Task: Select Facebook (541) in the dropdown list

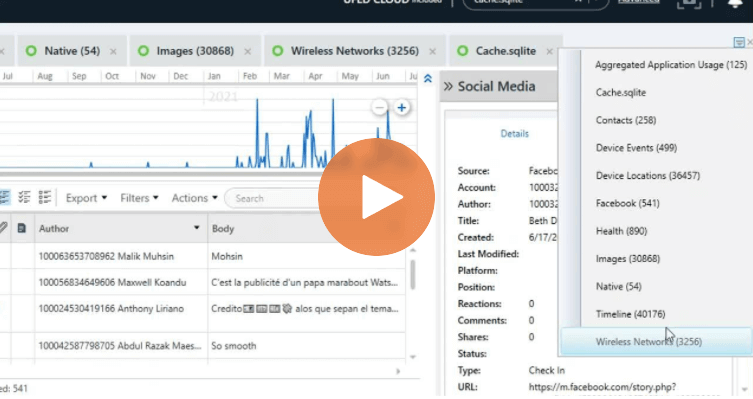Action: click(x=627, y=203)
